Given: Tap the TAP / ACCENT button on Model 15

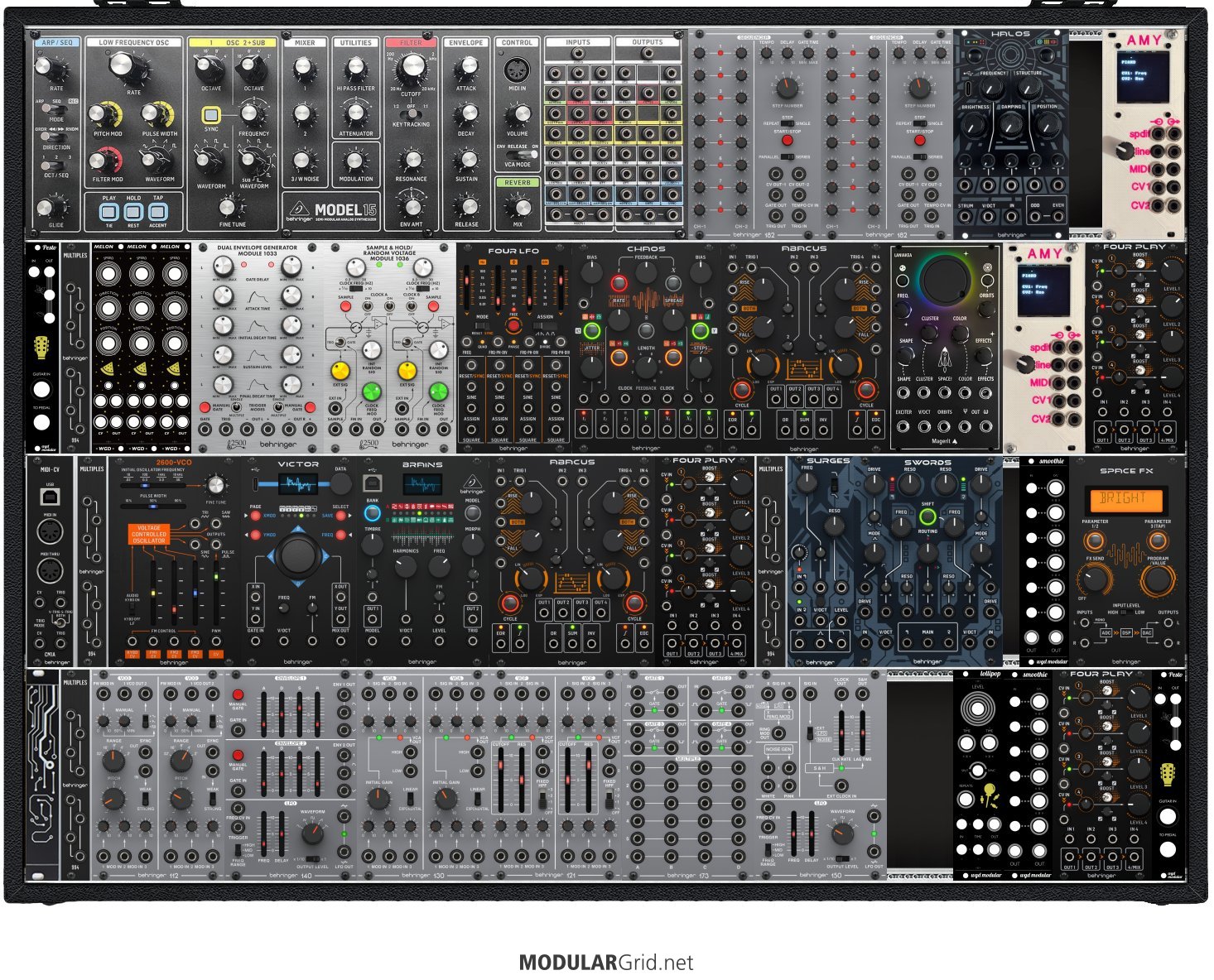Looking at the screenshot, I should [158, 211].
